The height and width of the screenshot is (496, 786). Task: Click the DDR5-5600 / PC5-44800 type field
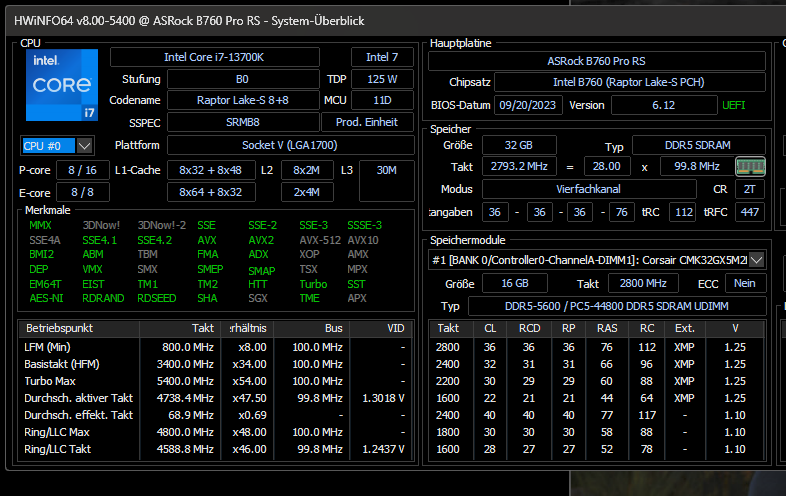(617, 306)
